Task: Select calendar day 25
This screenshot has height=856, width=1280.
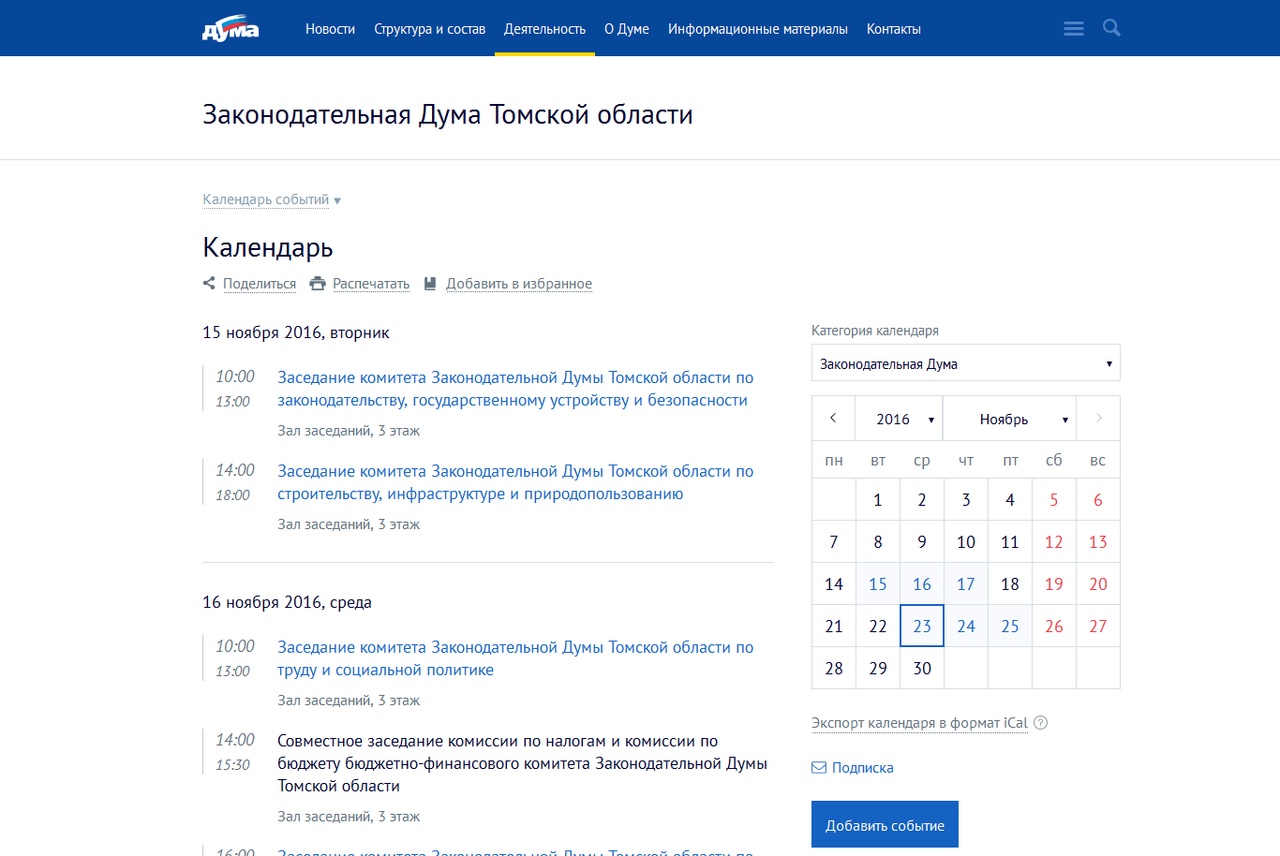Action: point(1010,626)
